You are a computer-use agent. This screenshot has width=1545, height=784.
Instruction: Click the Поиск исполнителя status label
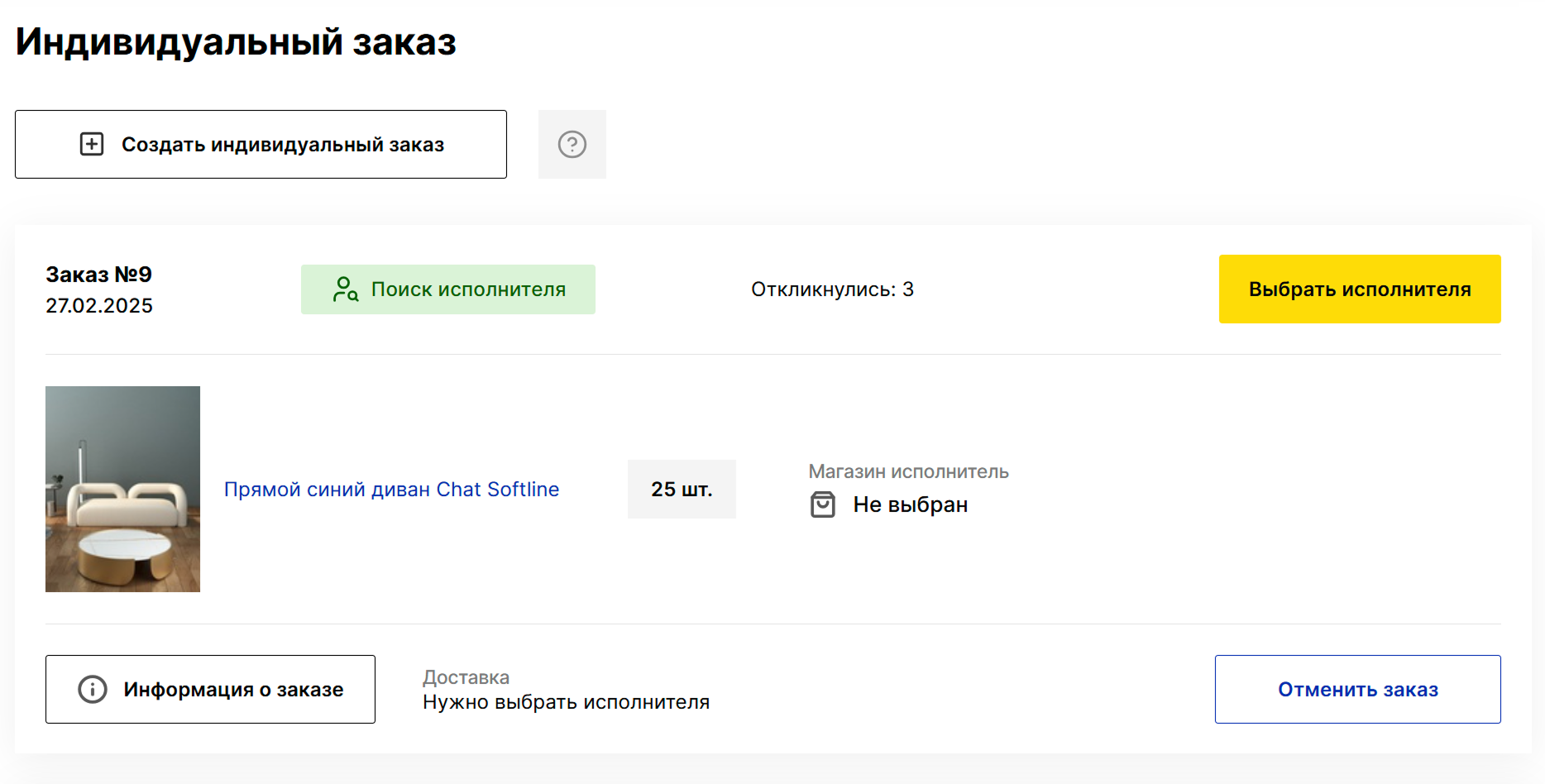[468, 289]
